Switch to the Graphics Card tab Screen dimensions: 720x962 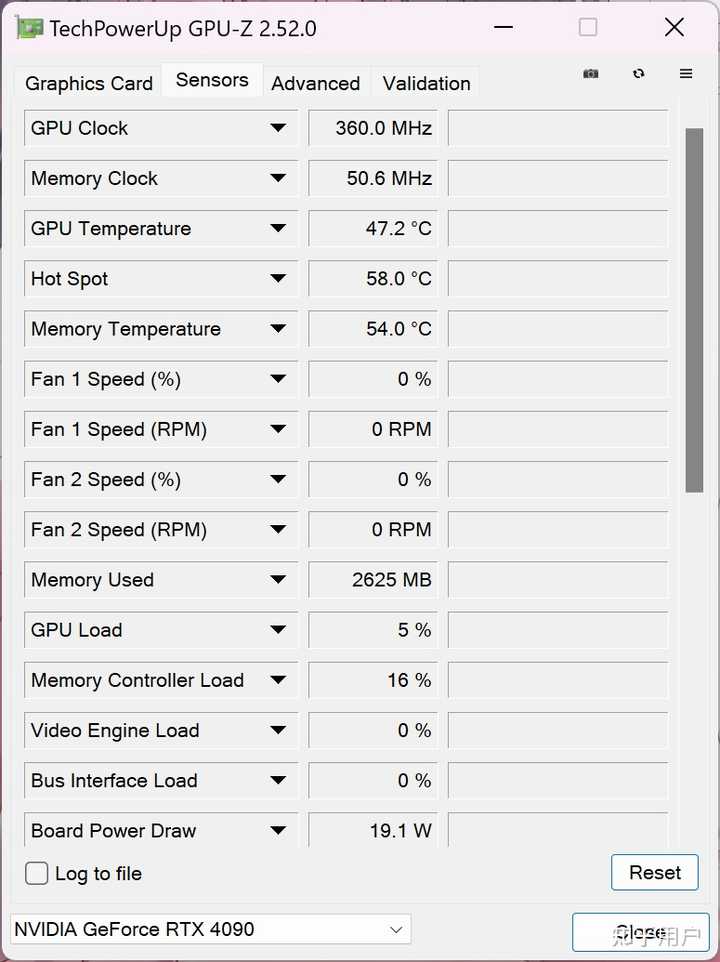coord(89,83)
